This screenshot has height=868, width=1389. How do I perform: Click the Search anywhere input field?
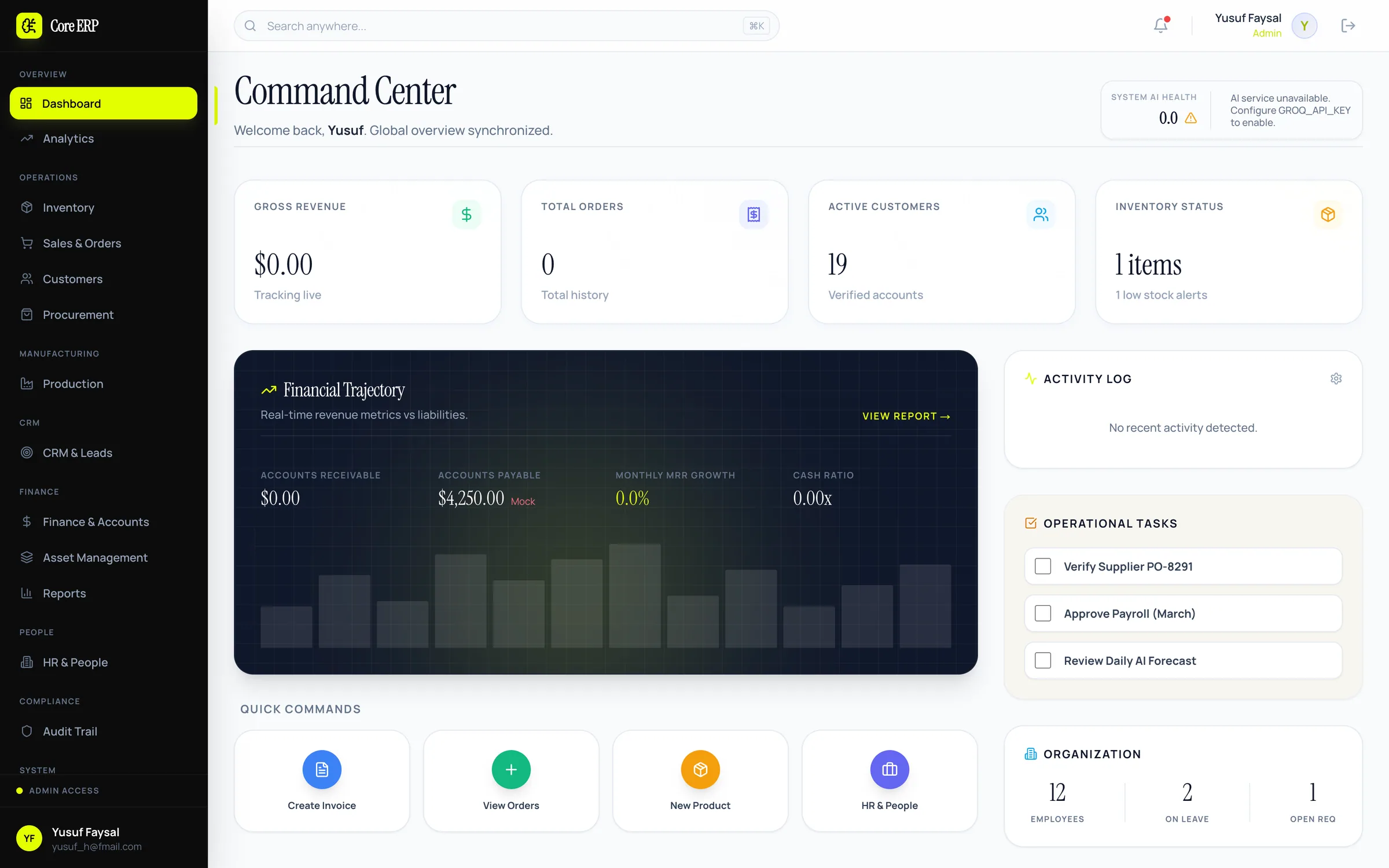506,25
